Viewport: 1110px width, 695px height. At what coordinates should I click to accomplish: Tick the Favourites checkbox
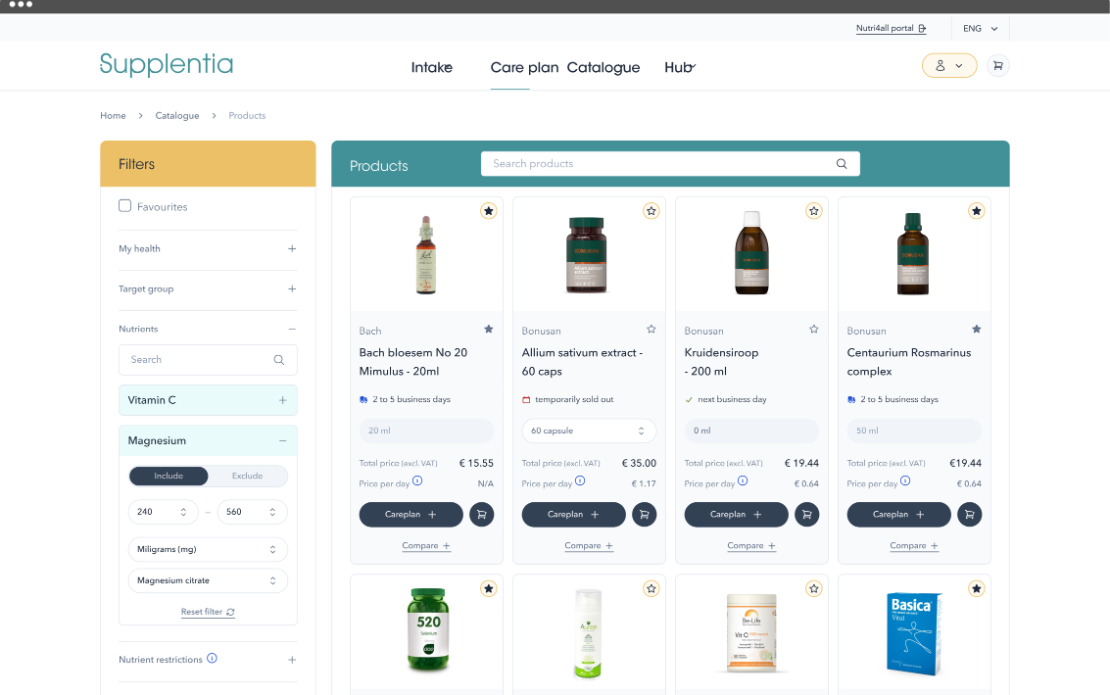(x=125, y=206)
